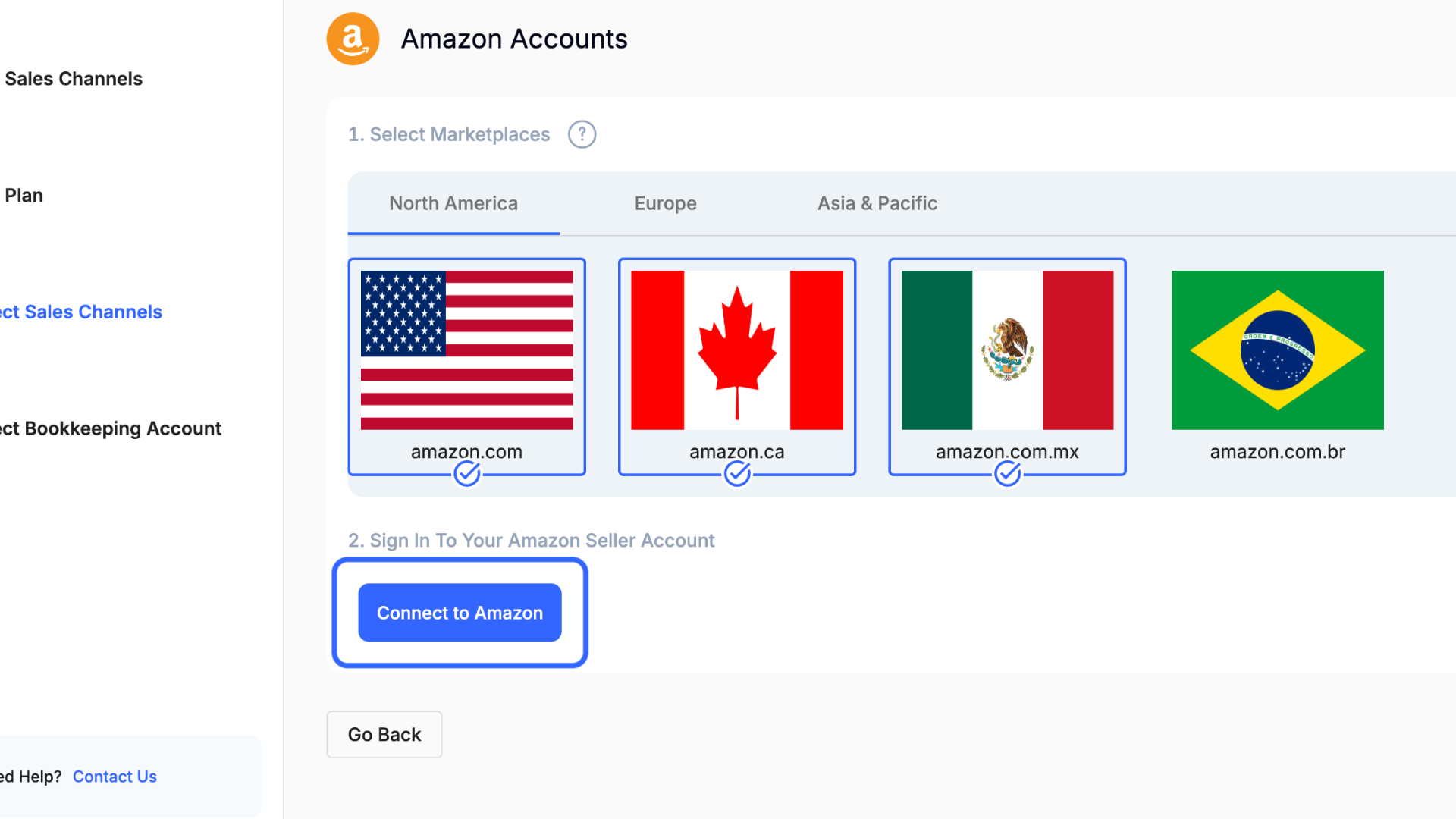Select the Canada flag marketplace
1456x819 pixels.
736,350
